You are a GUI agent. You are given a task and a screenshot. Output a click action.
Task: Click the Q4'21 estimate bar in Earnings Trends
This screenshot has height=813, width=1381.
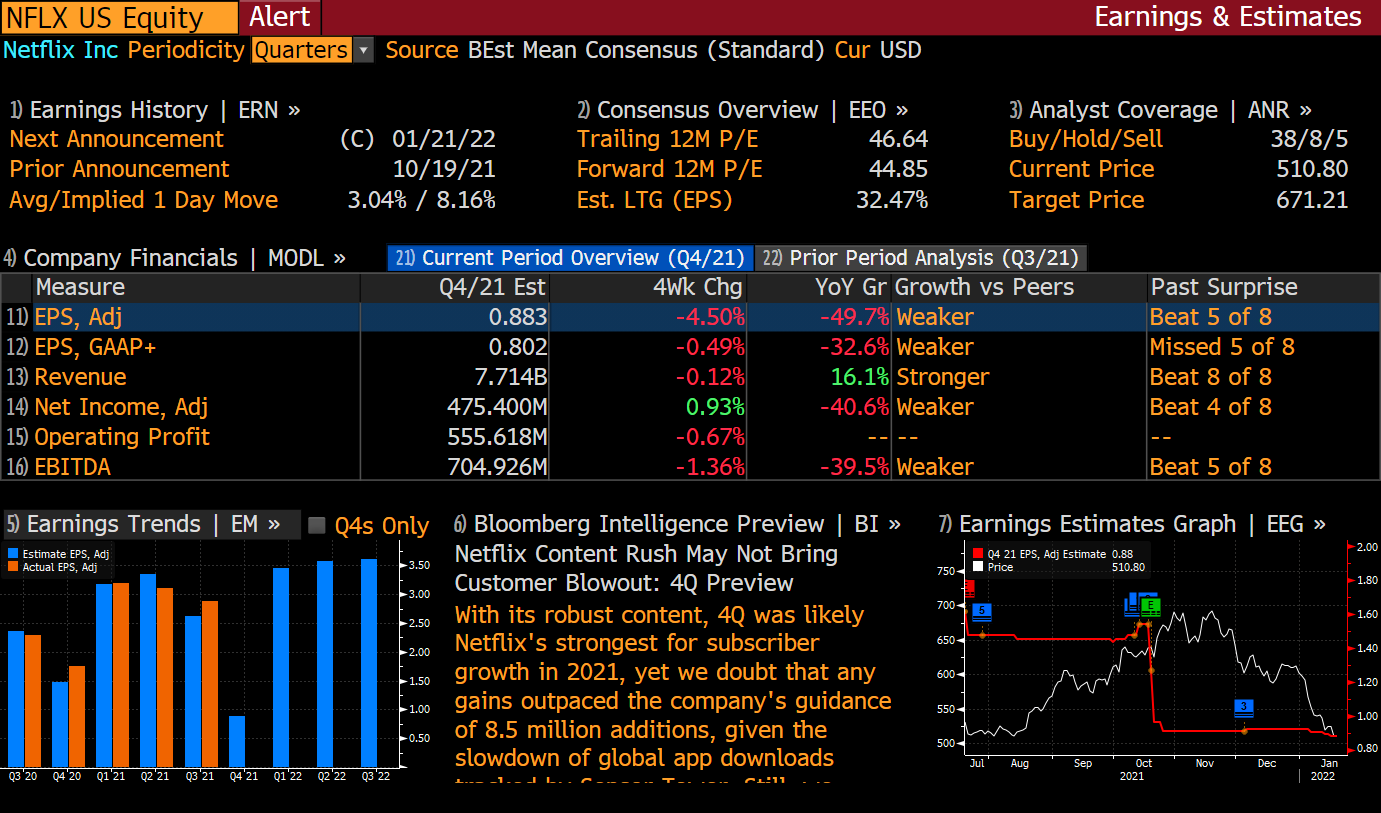click(x=236, y=740)
